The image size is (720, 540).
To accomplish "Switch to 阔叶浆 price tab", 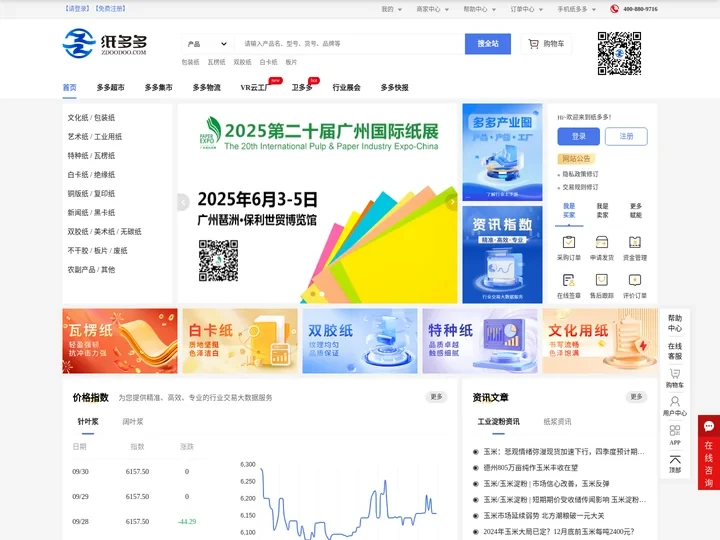I will click(x=133, y=422).
